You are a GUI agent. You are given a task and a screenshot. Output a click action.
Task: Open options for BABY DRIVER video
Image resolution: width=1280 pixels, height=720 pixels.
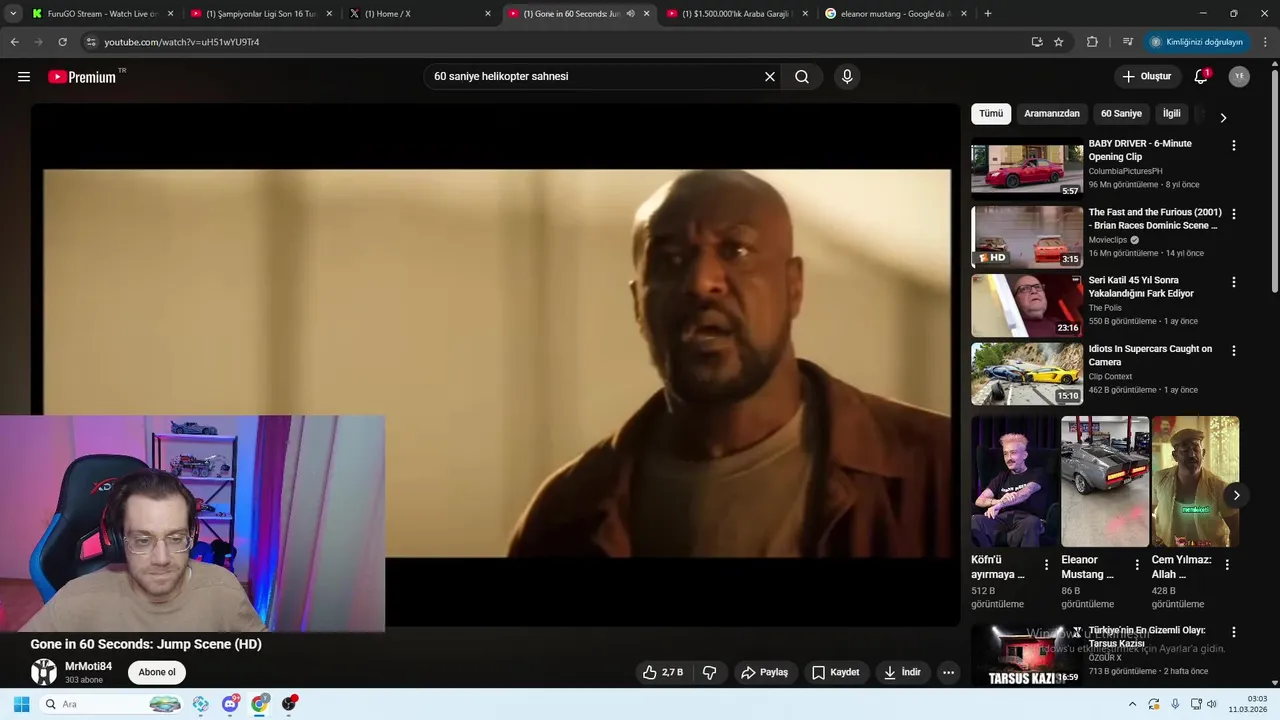pos(1233,146)
